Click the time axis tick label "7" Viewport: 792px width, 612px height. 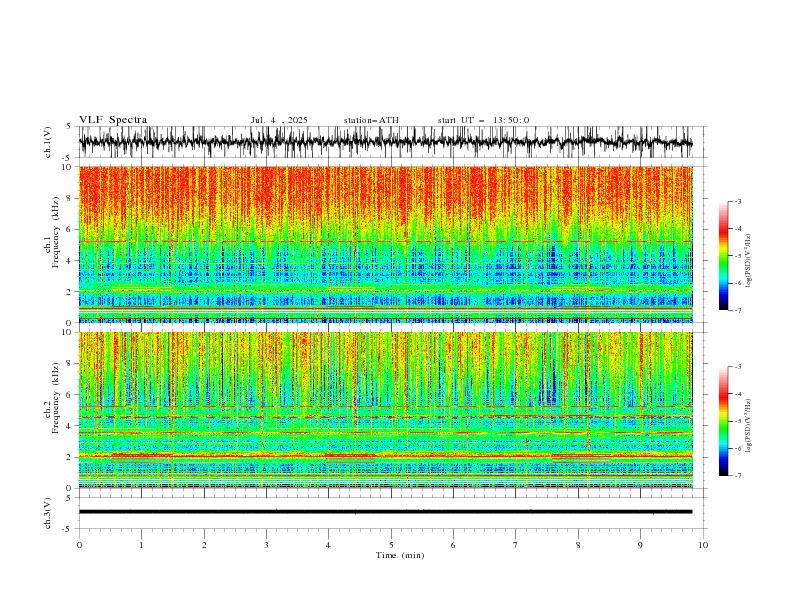(x=516, y=545)
